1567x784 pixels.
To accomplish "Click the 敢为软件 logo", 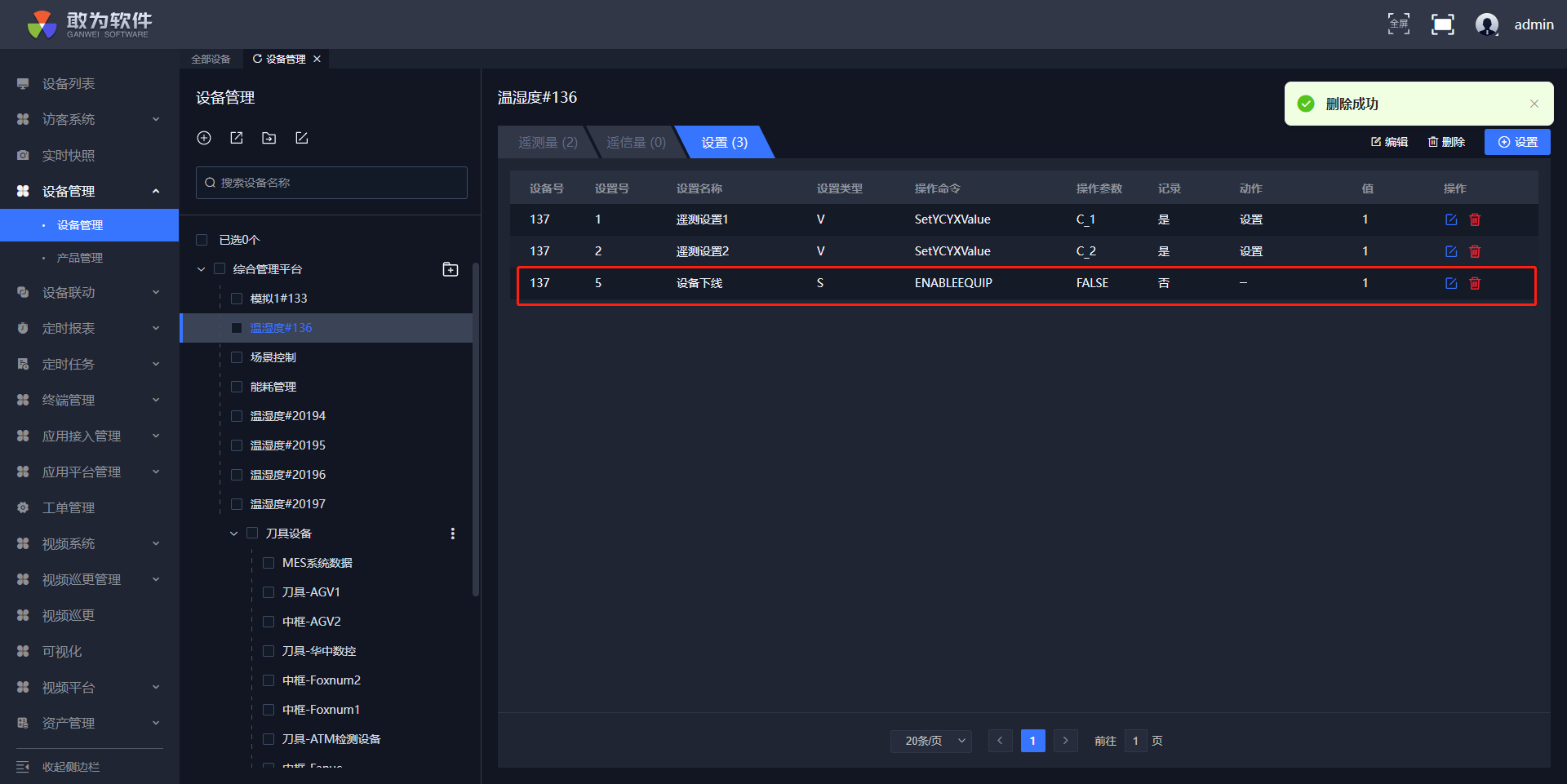I will [x=90, y=24].
